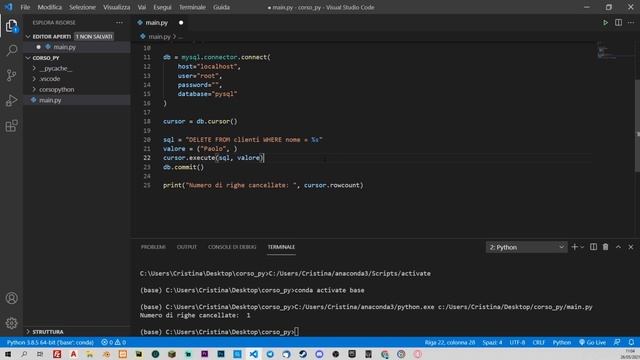This screenshot has height=360, width=640.
Task: Click main.py in breadcrumb bar
Action: point(159,37)
